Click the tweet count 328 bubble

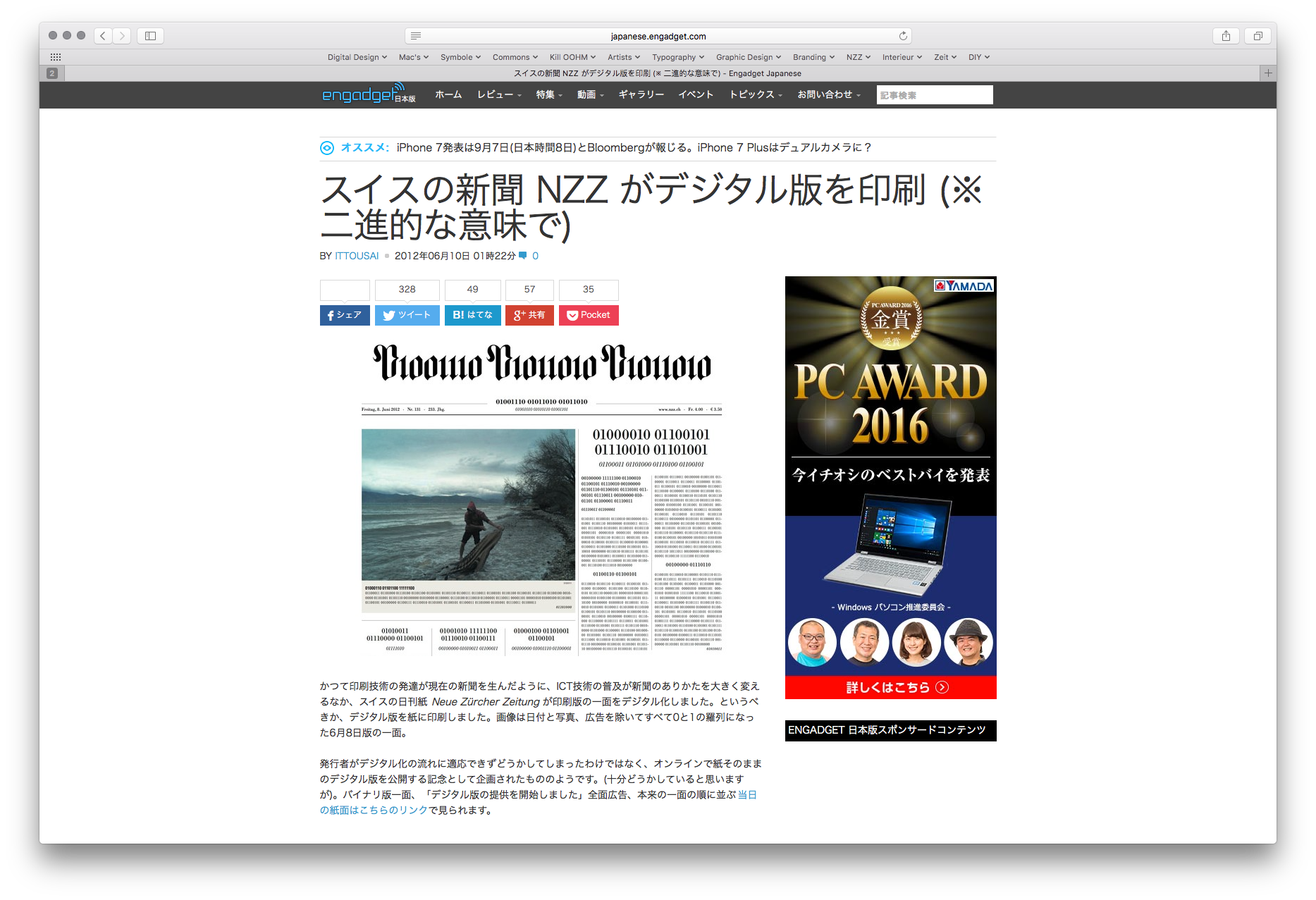[407, 290]
